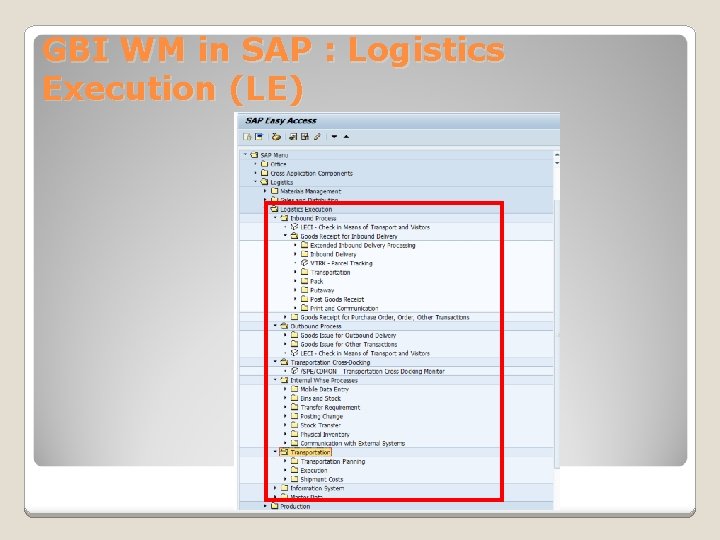The height and width of the screenshot is (540, 720).
Task: Click the User Menu toolbar icon
Action: (247, 137)
